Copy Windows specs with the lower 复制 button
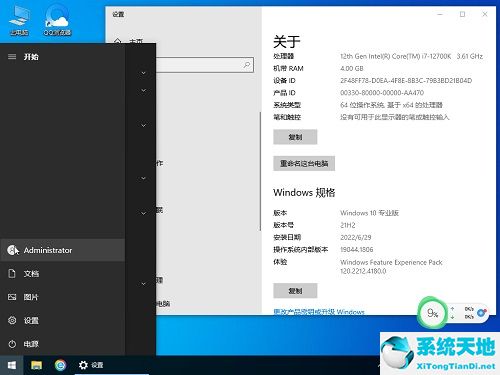This screenshot has height=375, width=500. 295,291
